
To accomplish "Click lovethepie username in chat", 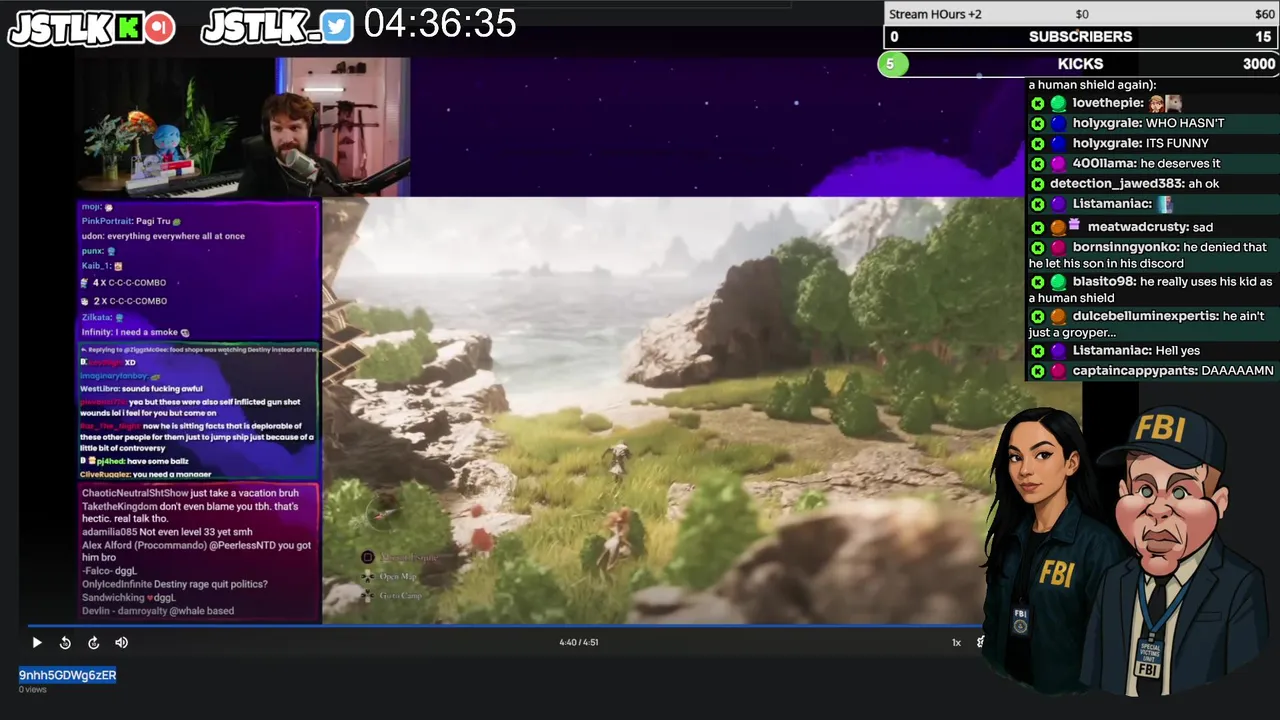I will [x=1107, y=103].
